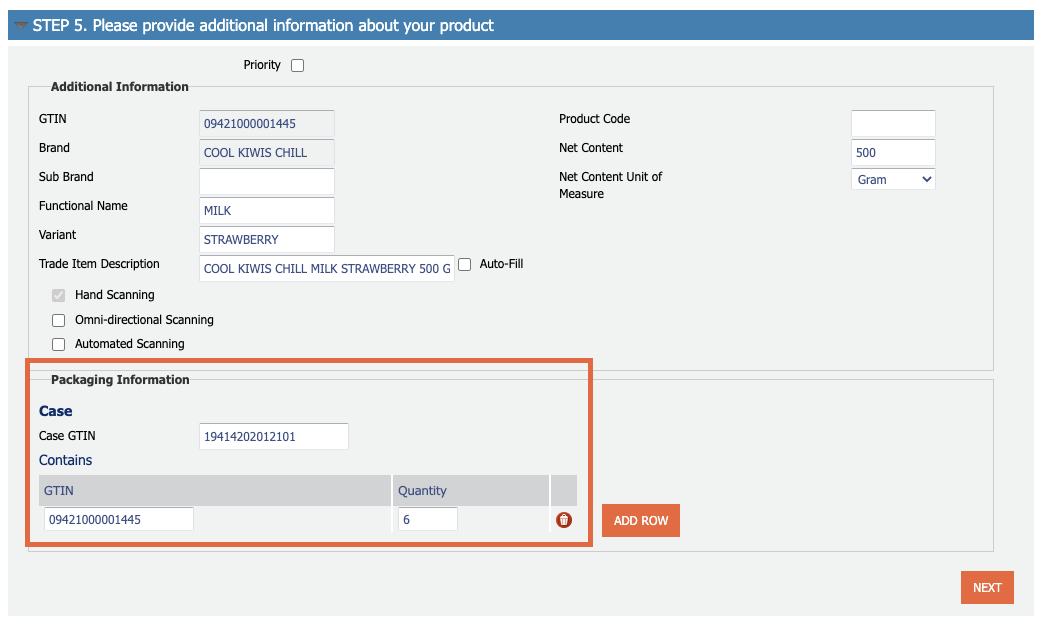This screenshot has width=1043, height=627.
Task: Click the Functional Name field with MILK
Action: [267, 211]
